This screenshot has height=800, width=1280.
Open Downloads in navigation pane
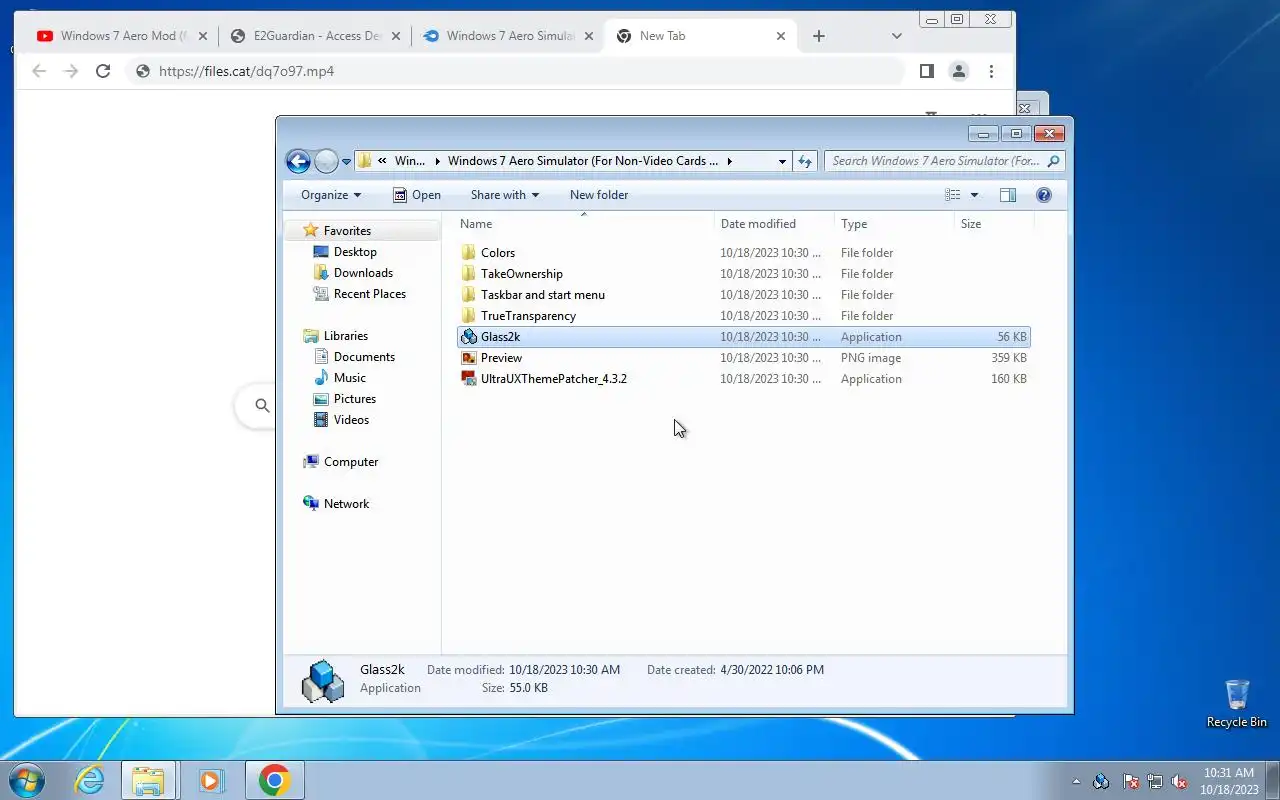coord(363,273)
